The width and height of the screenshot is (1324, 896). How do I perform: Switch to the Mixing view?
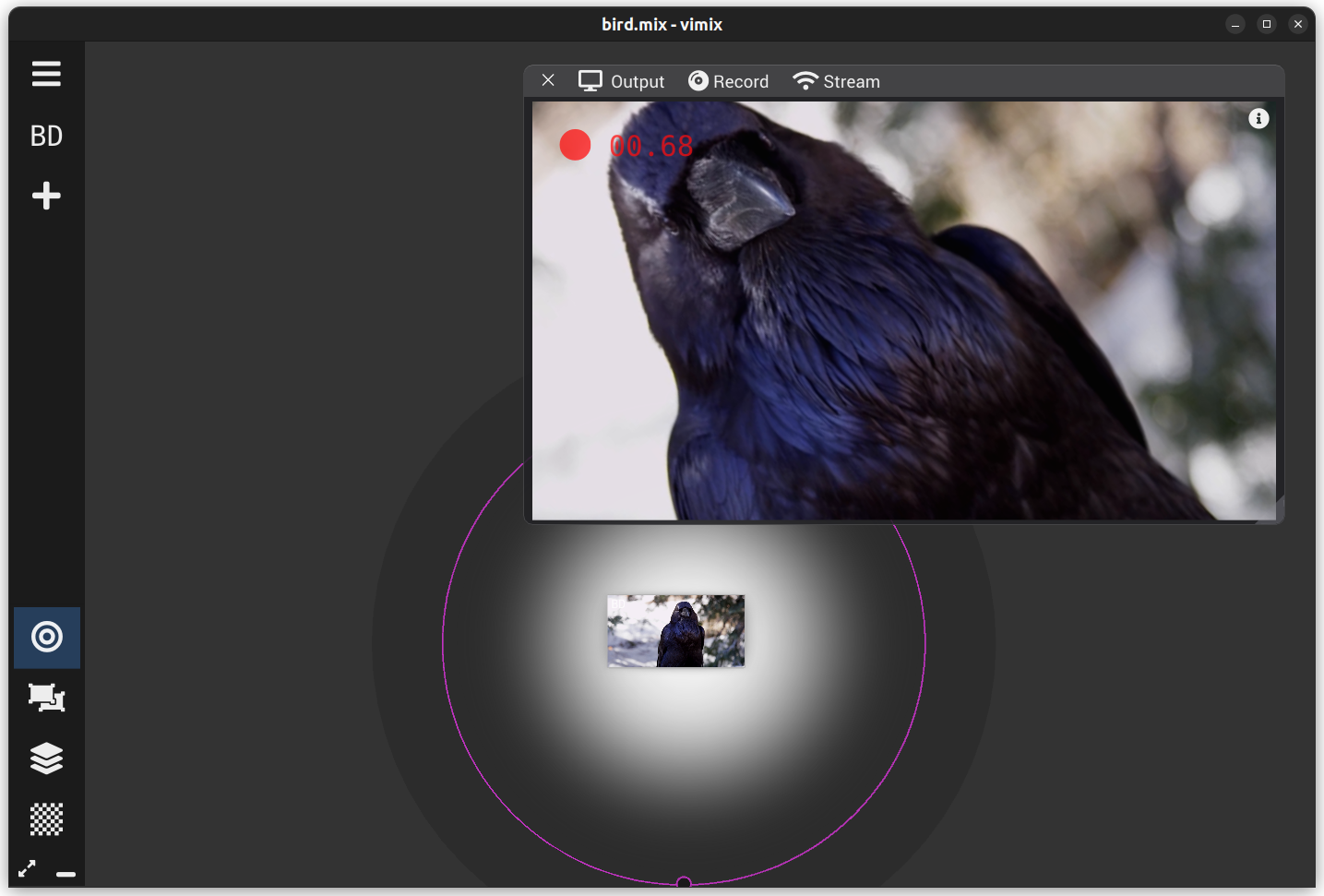coord(46,637)
